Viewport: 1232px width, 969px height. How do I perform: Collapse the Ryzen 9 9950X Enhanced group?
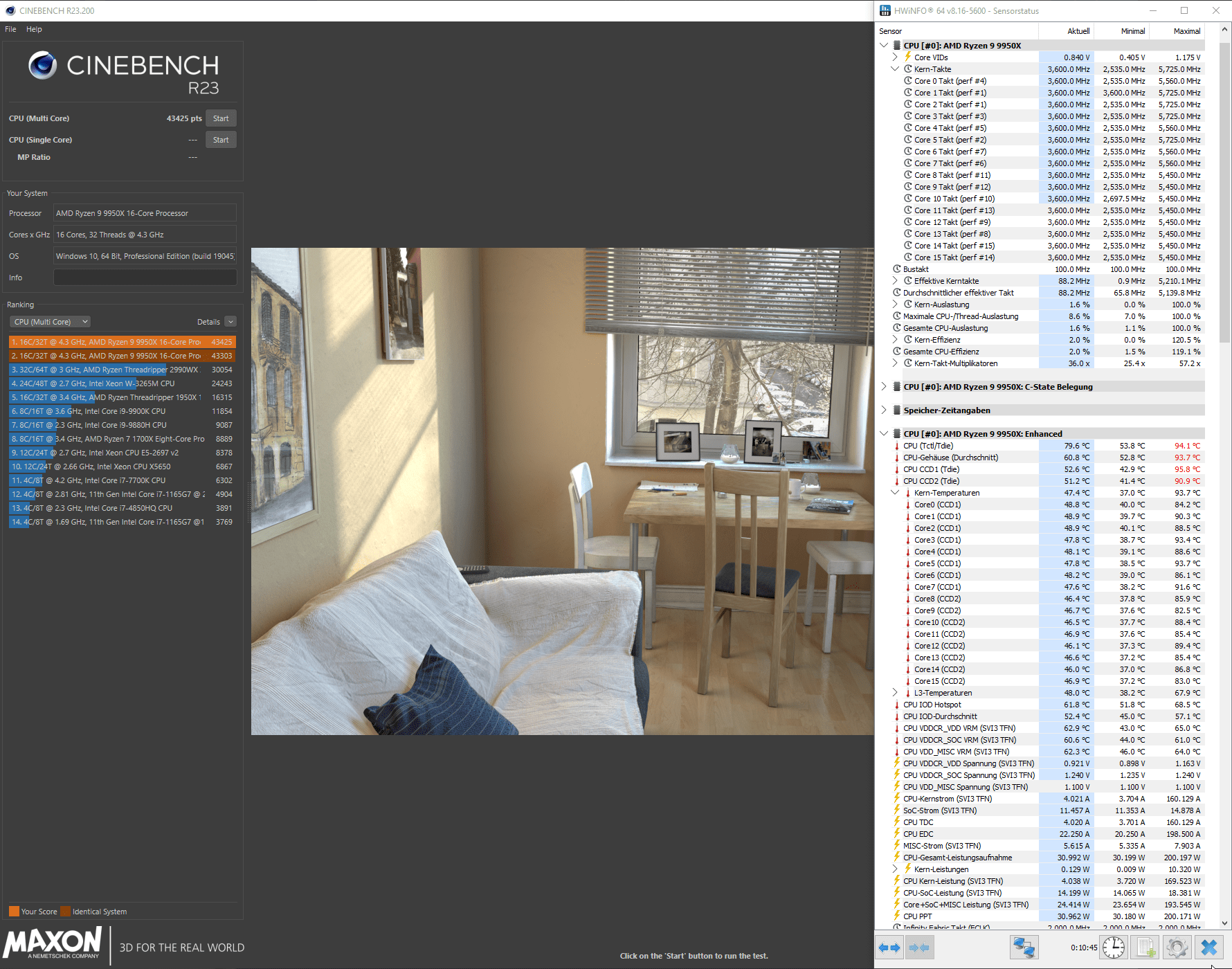click(884, 433)
